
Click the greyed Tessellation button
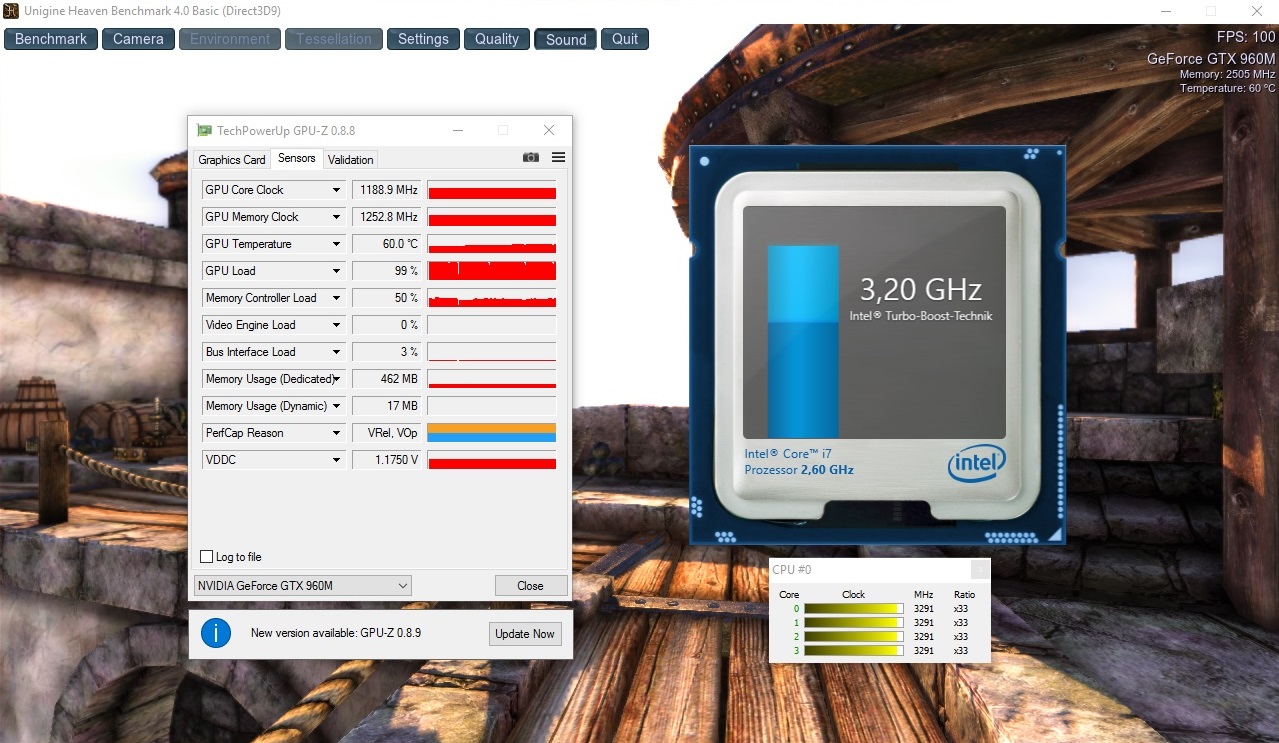334,39
